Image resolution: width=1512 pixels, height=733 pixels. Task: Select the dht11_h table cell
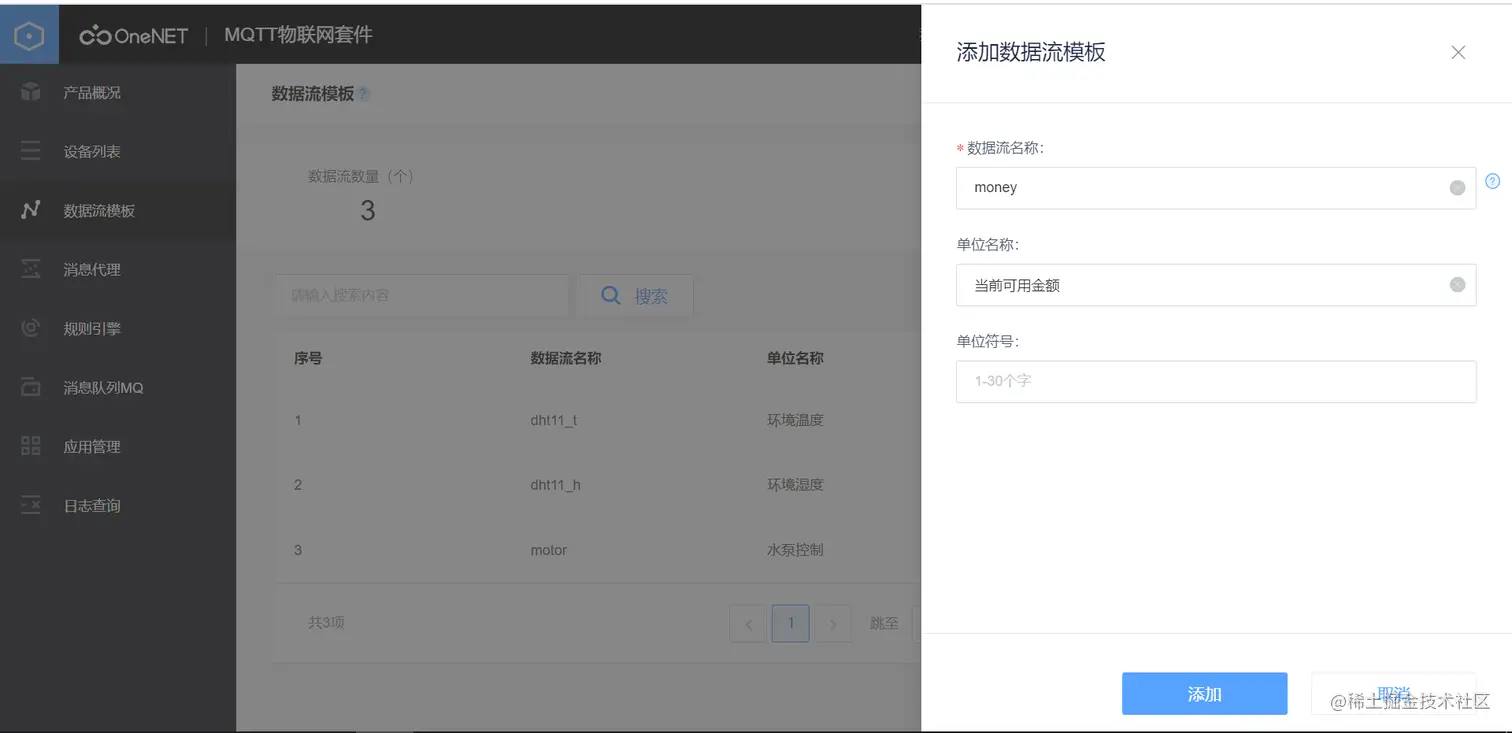tap(555, 485)
